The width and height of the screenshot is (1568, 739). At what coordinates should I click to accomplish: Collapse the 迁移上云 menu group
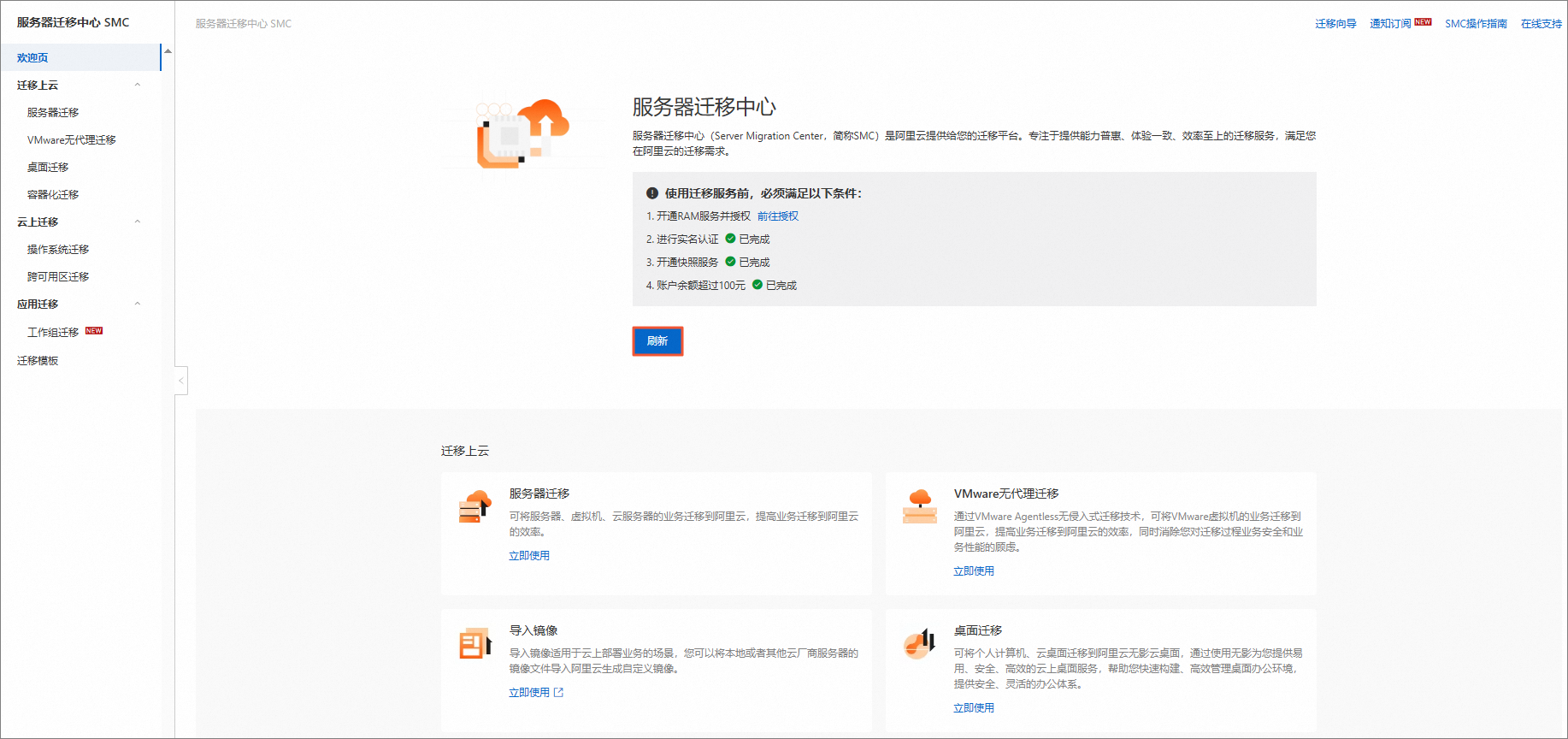[138, 85]
